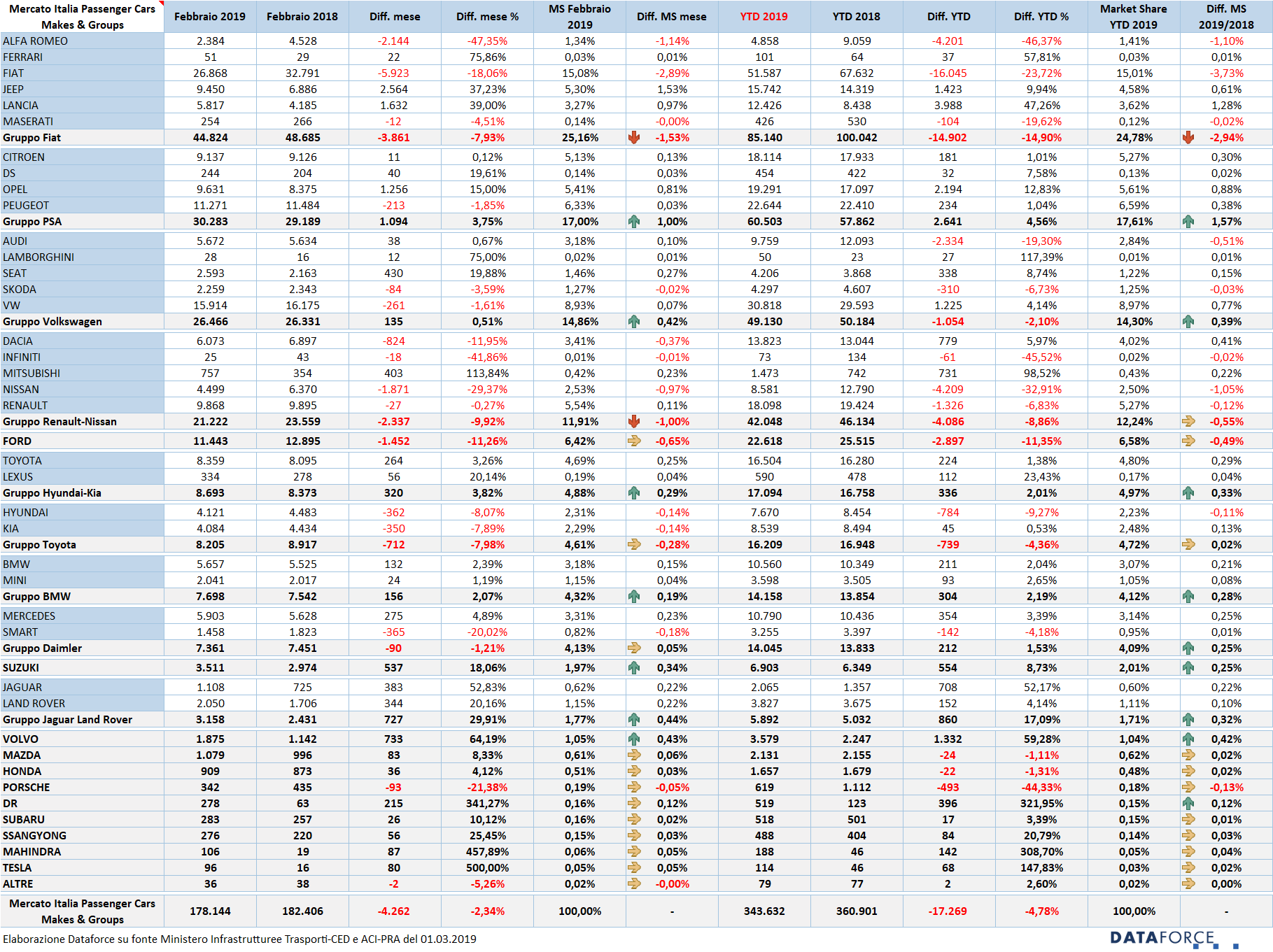The height and width of the screenshot is (952, 1273).
Task: Select the 'Febbraio 2018' column header
Action: click(x=302, y=17)
